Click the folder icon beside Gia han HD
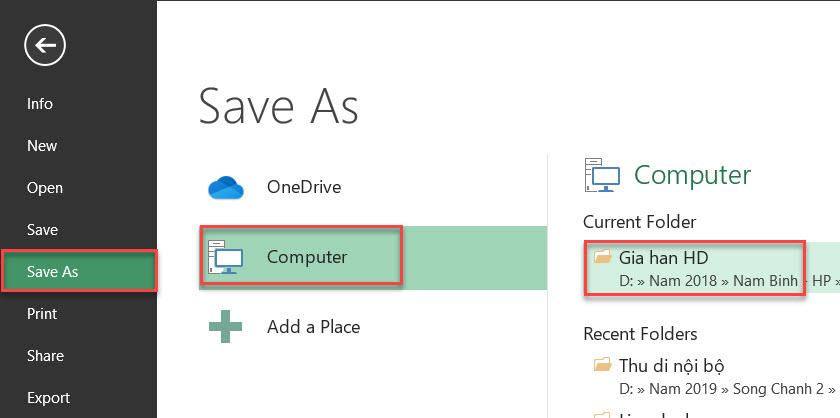This screenshot has height=418, width=840. coord(602,257)
